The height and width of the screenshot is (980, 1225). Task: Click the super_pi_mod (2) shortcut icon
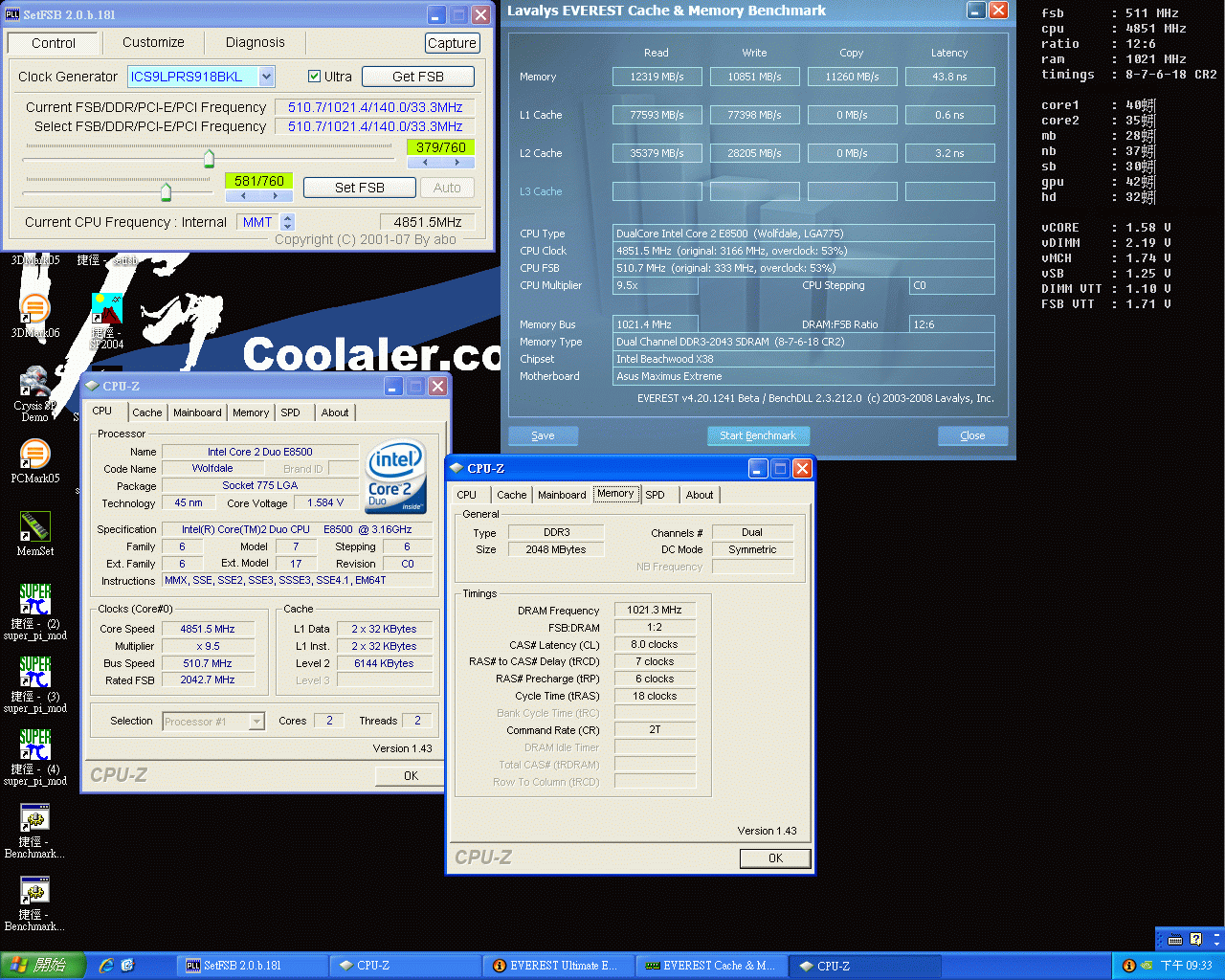click(34, 601)
